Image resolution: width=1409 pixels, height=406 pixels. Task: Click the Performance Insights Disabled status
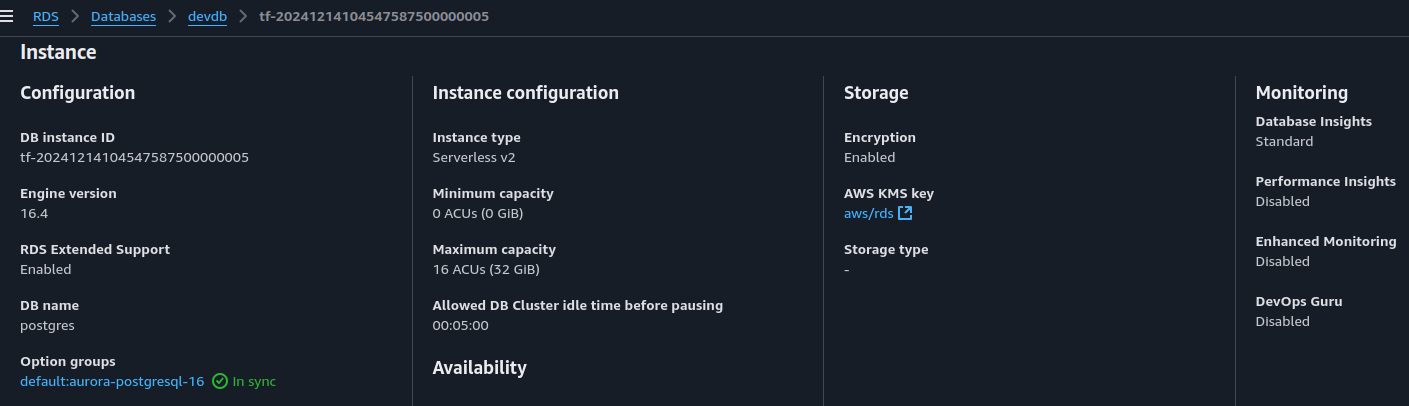[1282, 201]
